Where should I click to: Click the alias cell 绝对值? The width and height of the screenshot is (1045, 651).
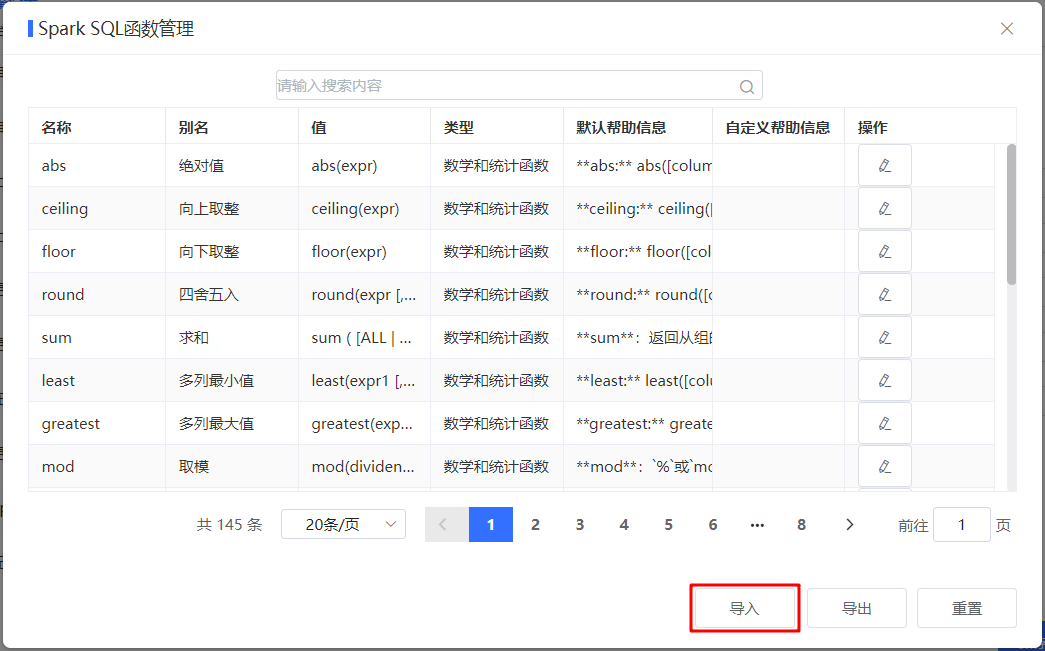click(232, 165)
